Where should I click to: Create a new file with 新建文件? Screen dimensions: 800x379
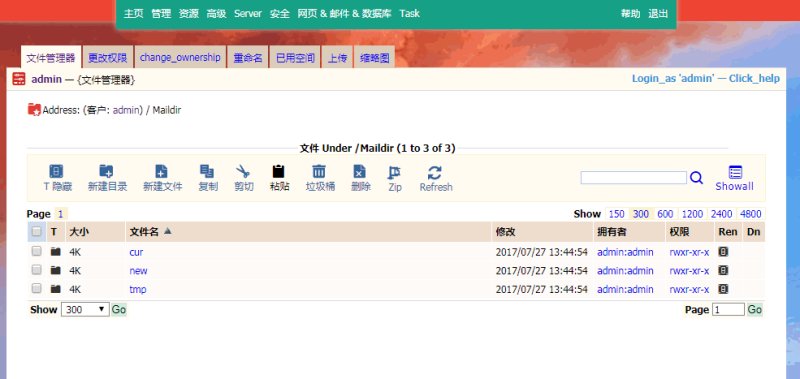(161, 171)
